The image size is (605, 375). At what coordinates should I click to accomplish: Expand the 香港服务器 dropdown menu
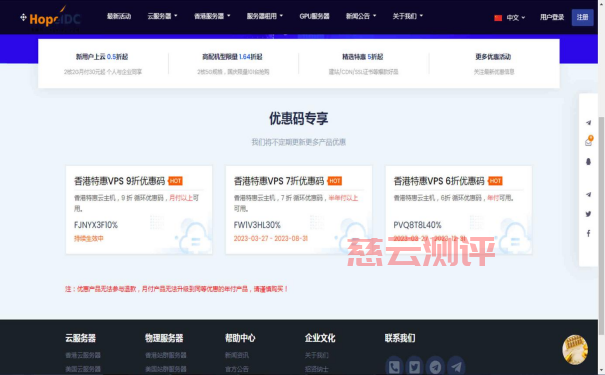click(x=212, y=16)
